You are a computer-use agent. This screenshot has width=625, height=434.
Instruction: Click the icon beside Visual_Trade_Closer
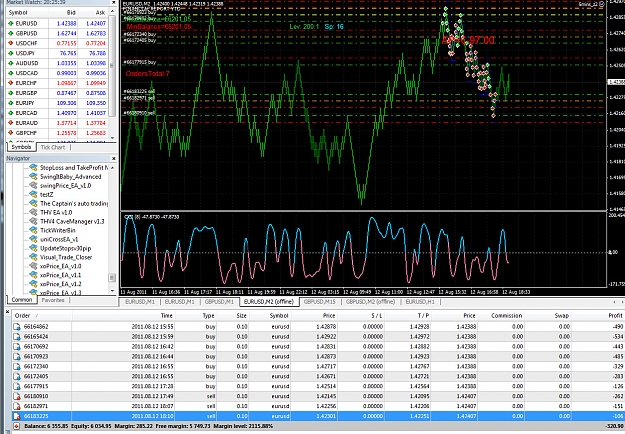click(33, 257)
